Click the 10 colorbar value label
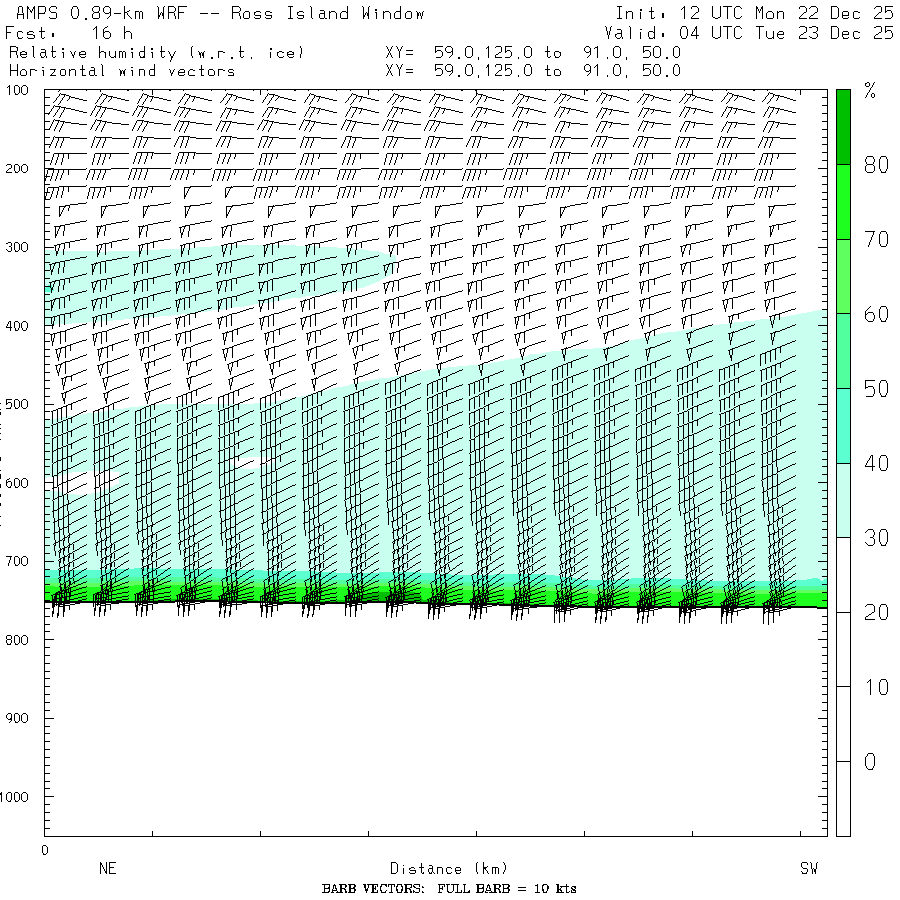Screen dimensions: 900x900 [x=876, y=687]
